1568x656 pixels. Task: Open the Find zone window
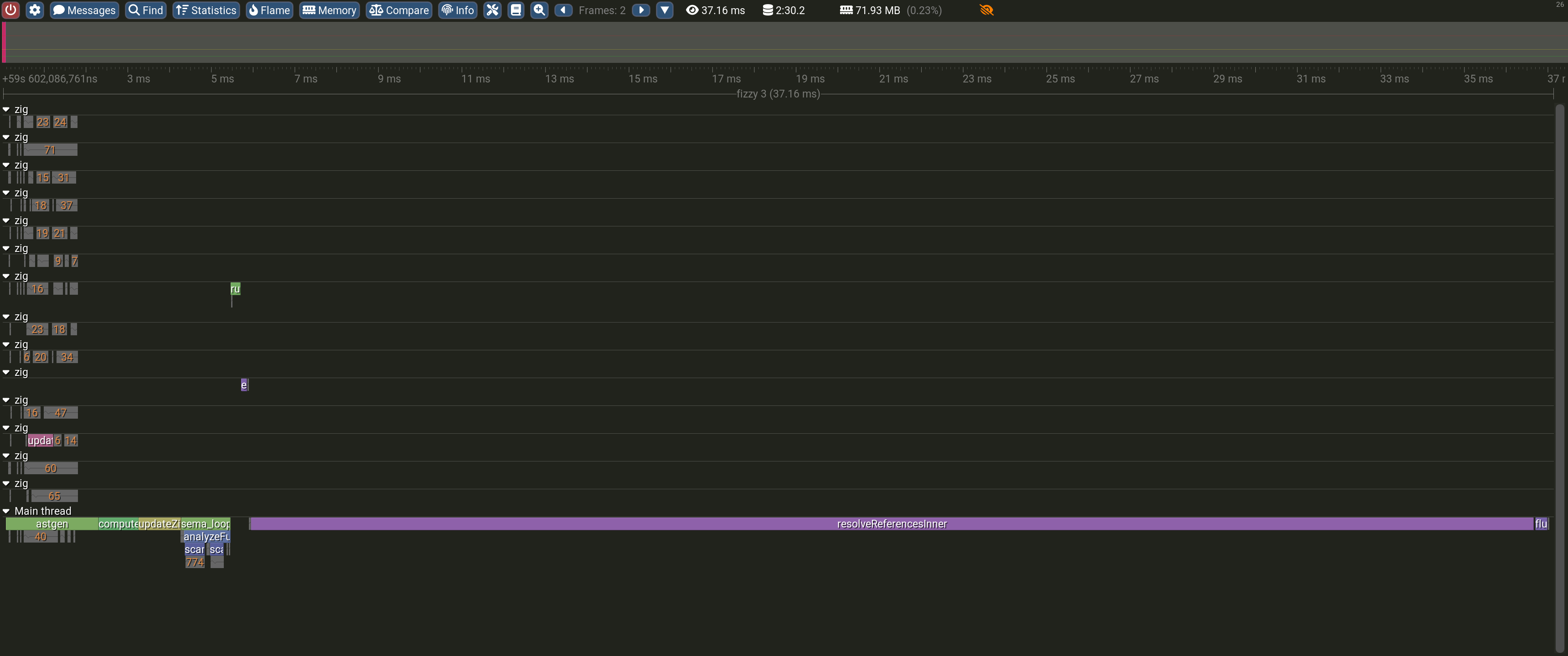coord(146,10)
